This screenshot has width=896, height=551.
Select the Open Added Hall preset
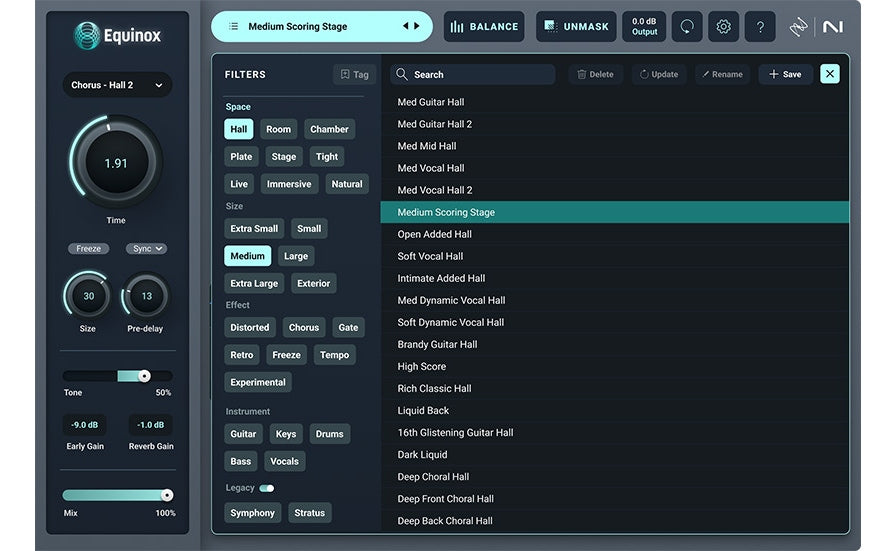(615, 234)
